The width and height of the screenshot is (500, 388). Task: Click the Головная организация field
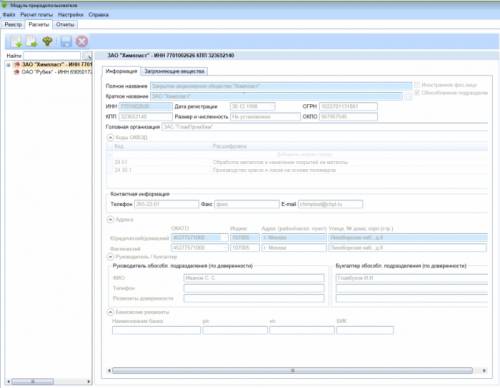coord(325,127)
